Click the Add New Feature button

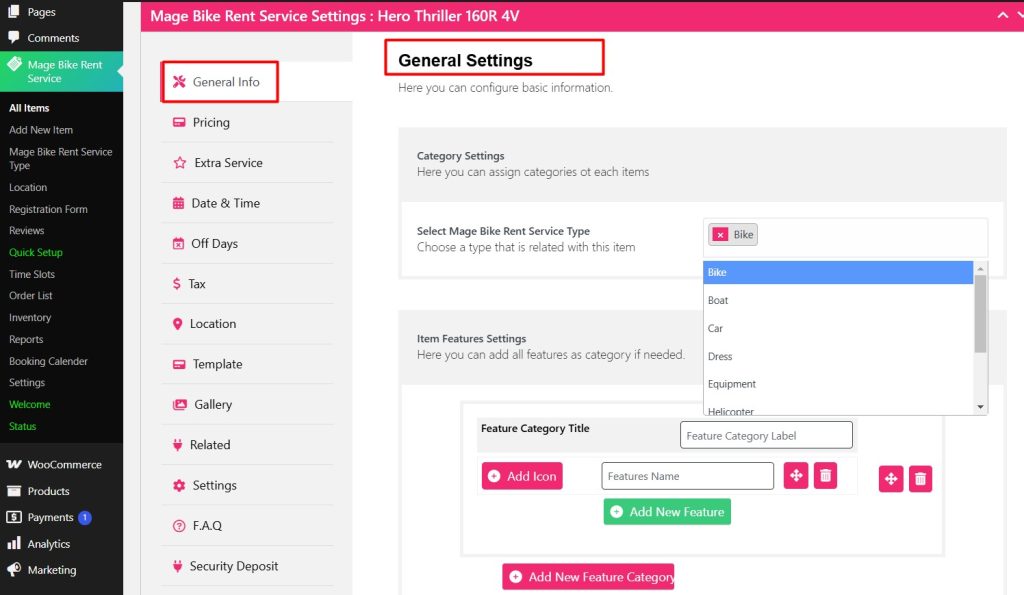667,511
